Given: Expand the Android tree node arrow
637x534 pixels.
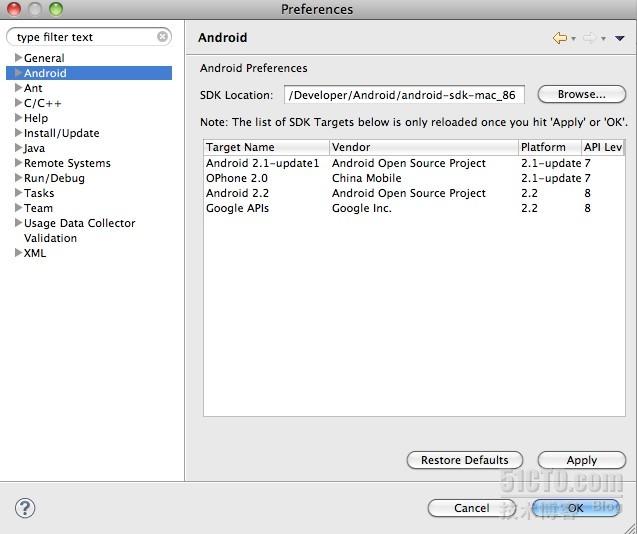Looking at the screenshot, I should click(18, 73).
